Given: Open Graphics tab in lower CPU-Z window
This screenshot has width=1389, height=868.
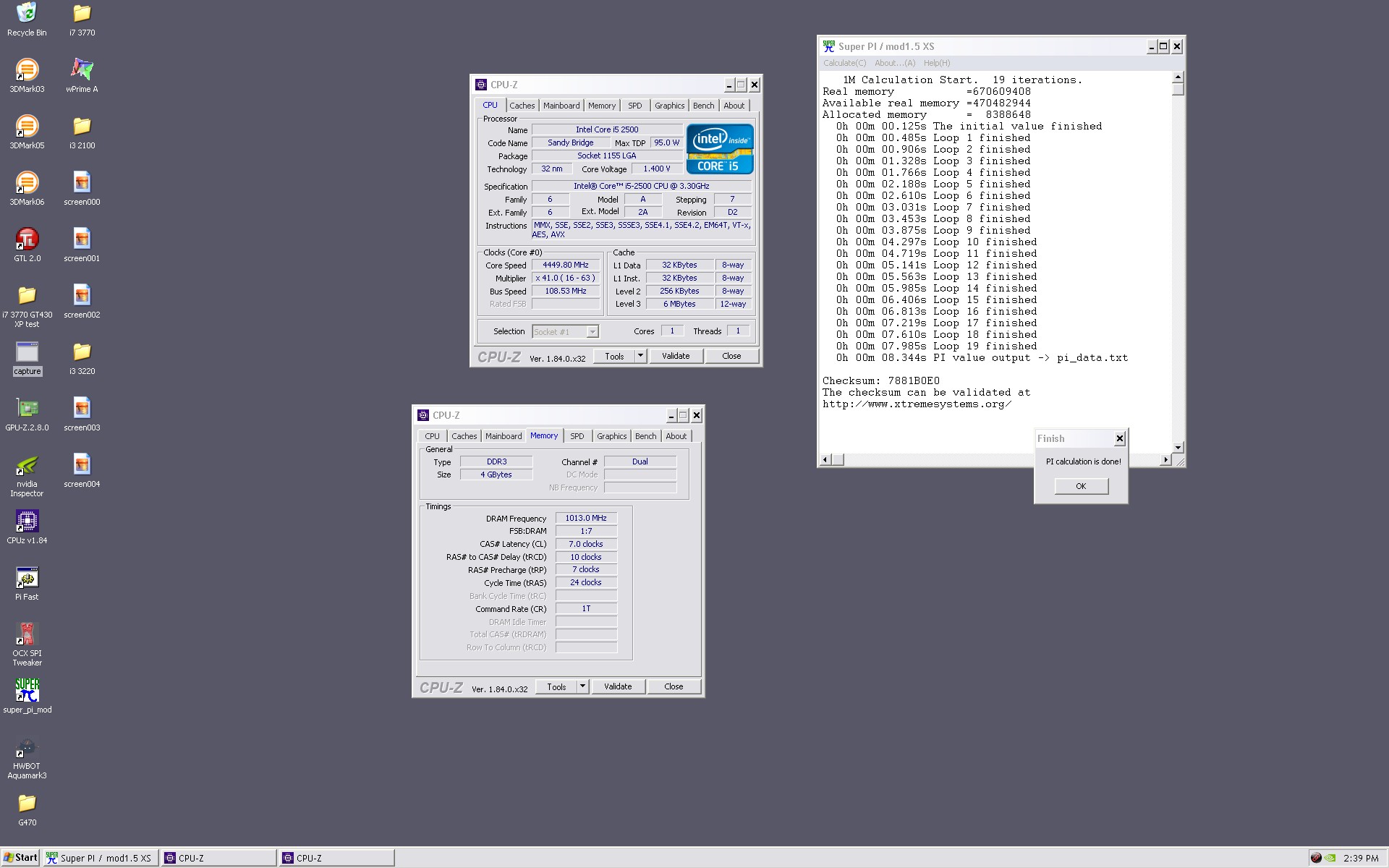Looking at the screenshot, I should 611,436.
